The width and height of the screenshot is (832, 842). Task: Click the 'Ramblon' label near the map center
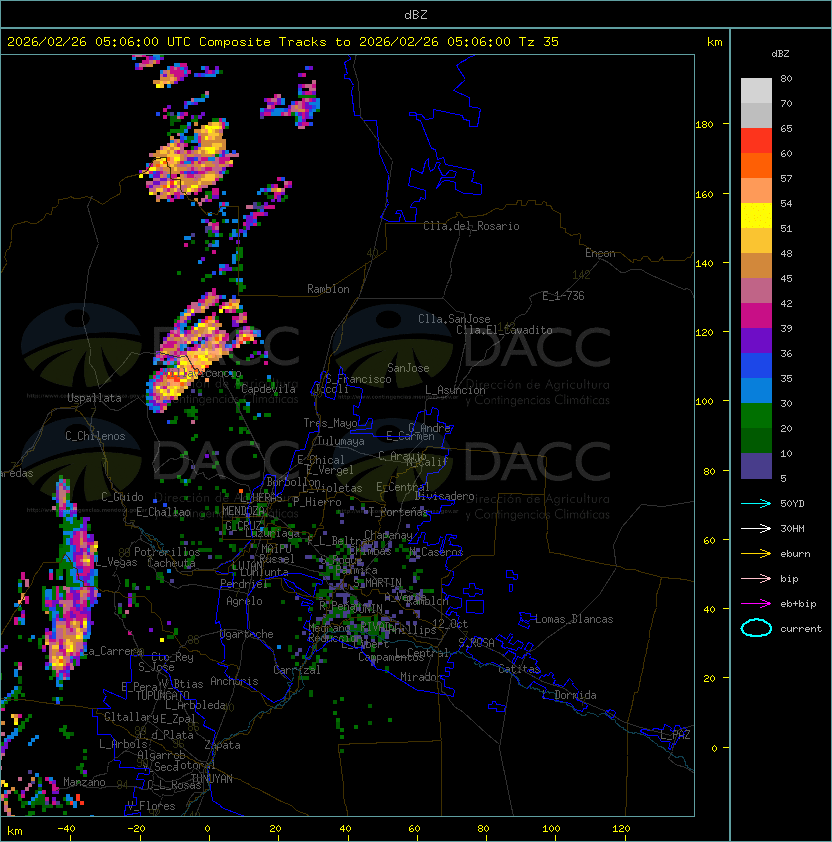point(328,289)
